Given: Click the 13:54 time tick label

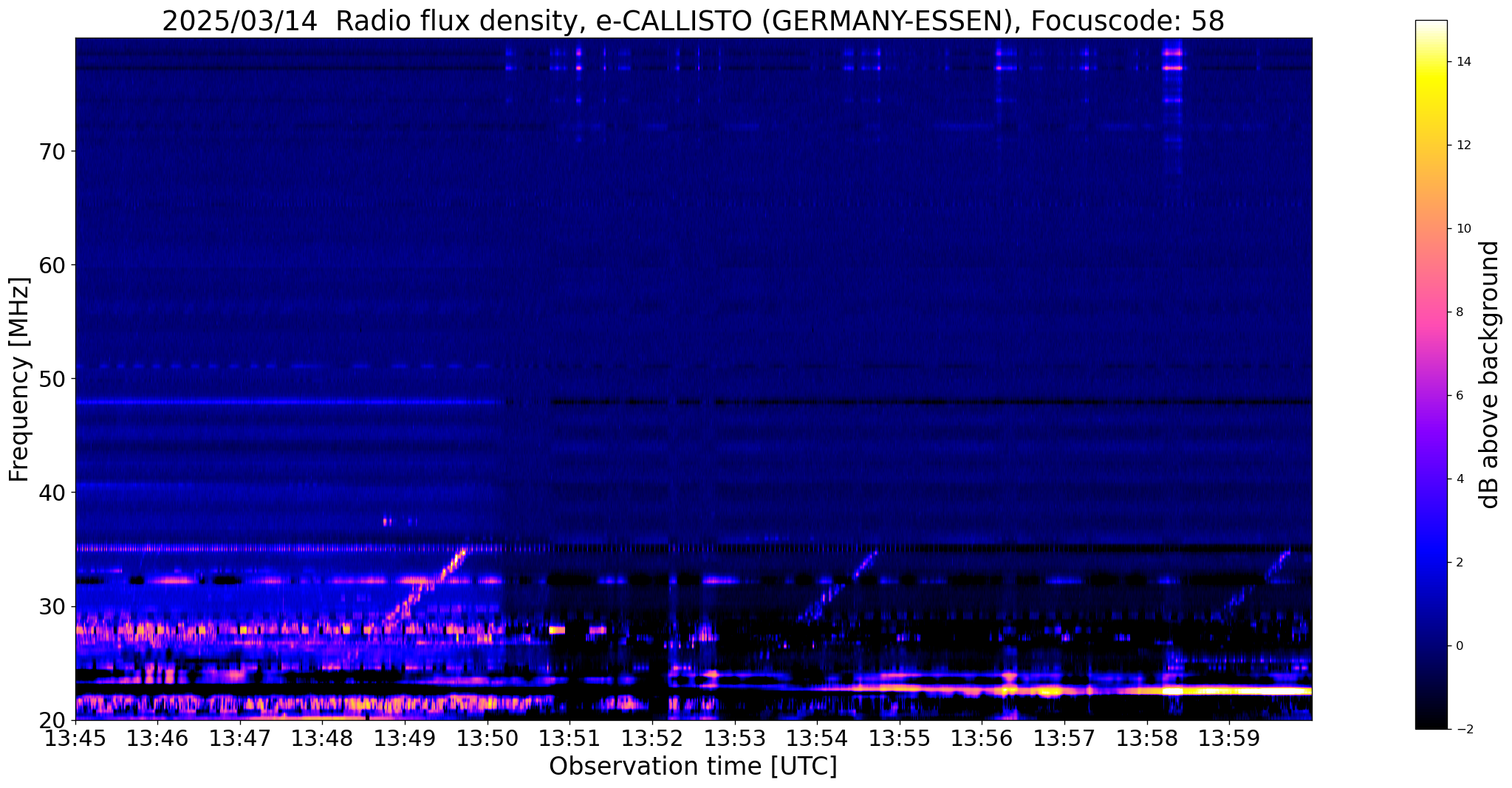Looking at the screenshot, I should pyautogui.click(x=817, y=739).
